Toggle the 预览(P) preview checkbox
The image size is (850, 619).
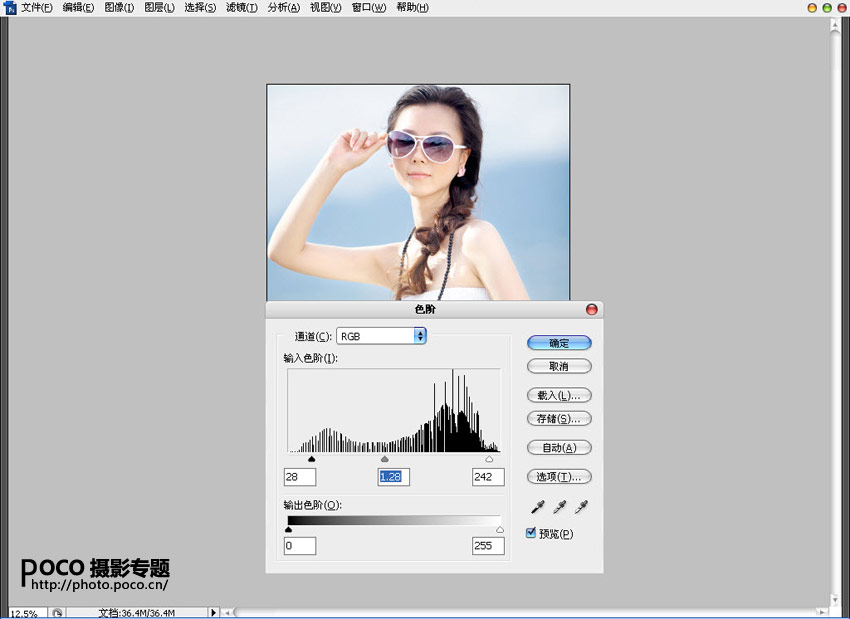click(532, 533)
